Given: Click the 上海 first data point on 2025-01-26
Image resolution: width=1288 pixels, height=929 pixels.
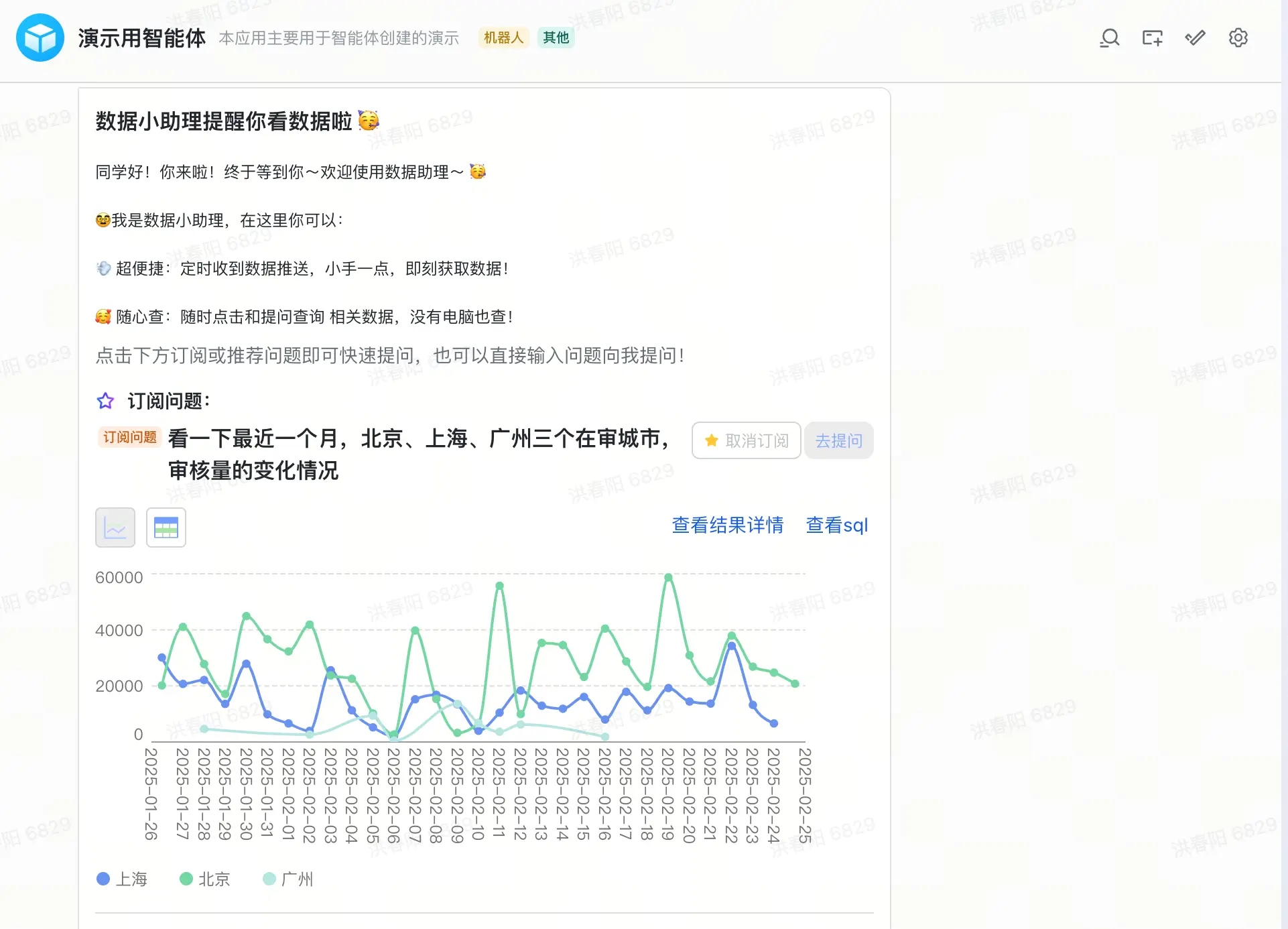Looking at the screenshot, I should (162, 658).
